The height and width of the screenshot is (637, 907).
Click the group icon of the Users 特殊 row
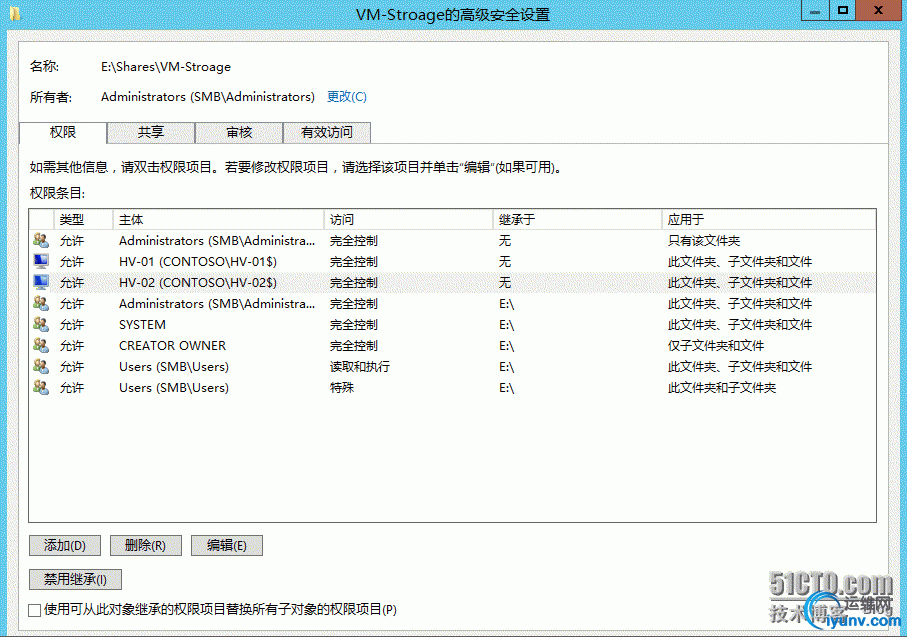[40, 387]
